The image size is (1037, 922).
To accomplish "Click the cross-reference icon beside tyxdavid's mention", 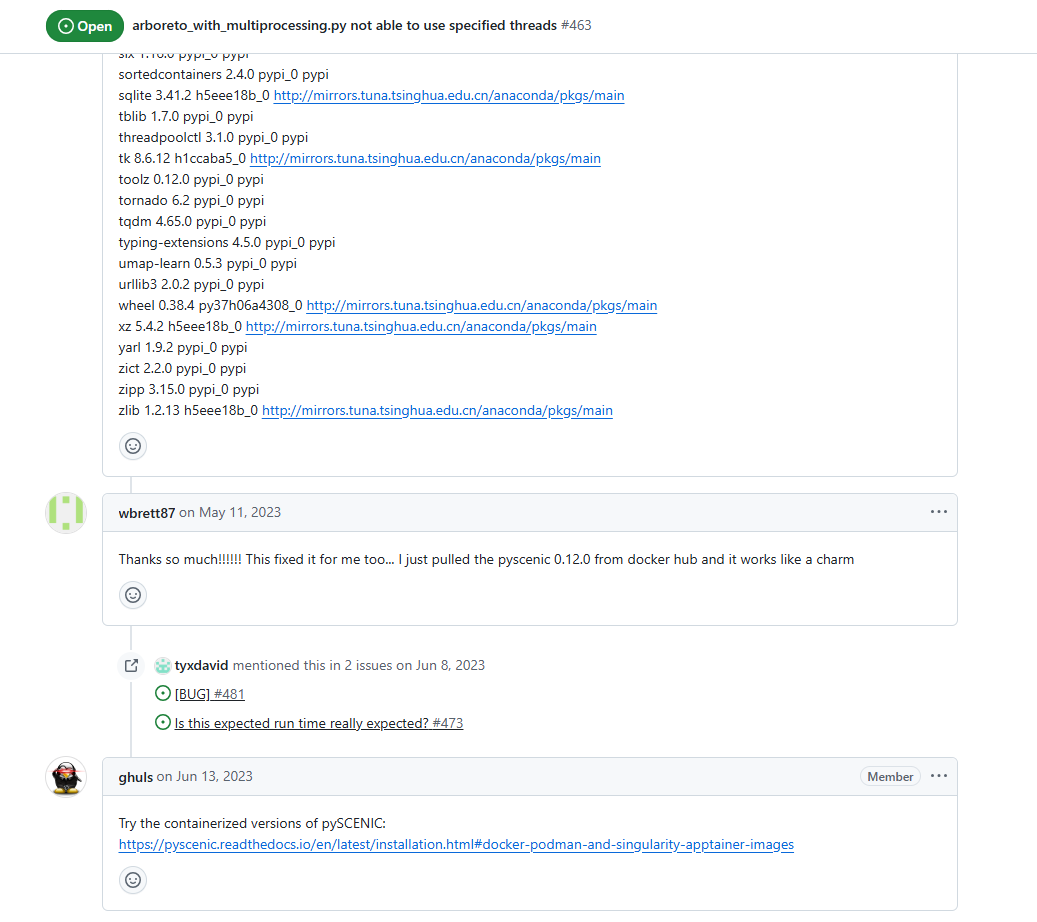I will click(131, 665).
